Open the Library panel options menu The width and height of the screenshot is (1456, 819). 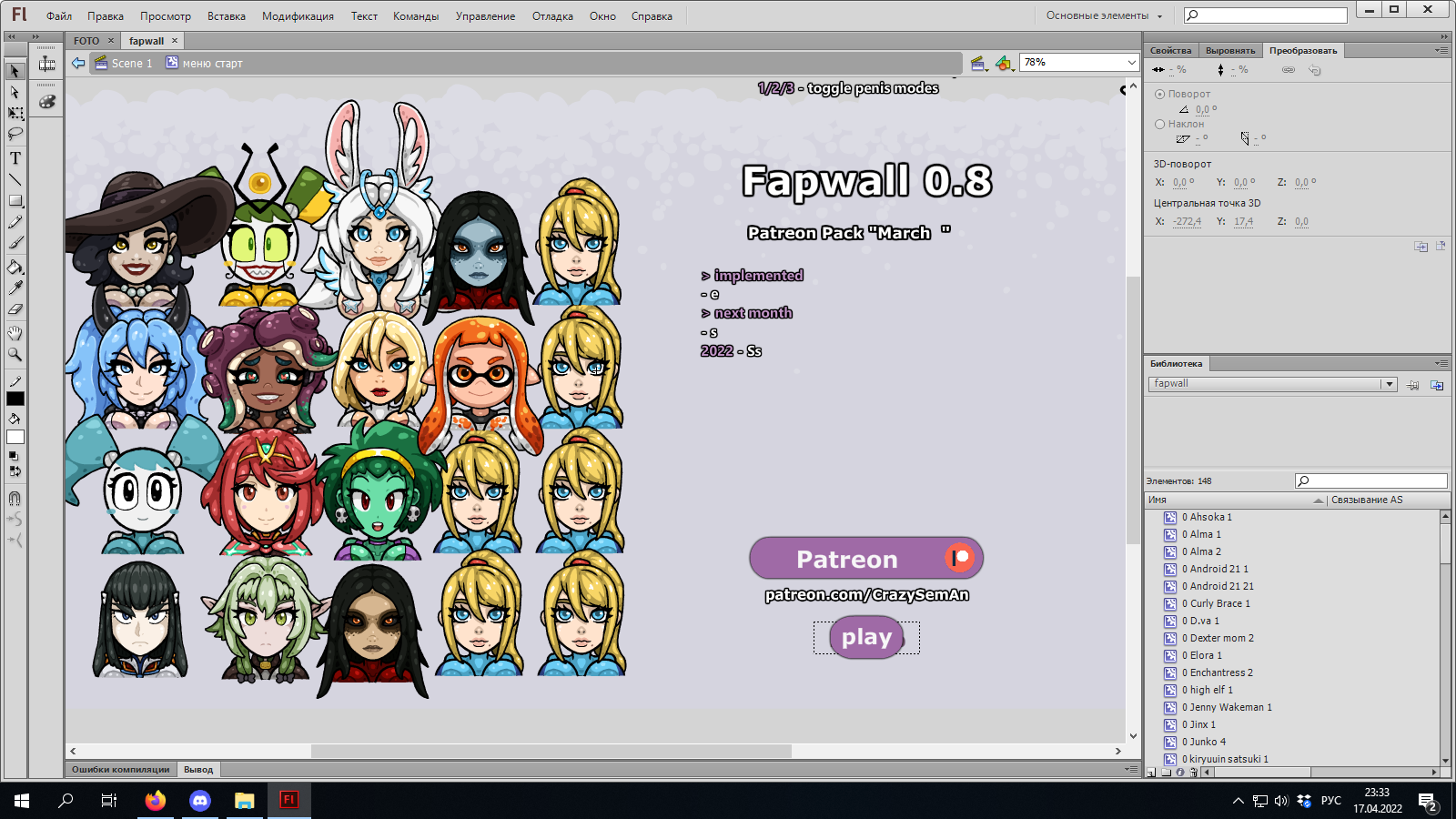(x=1441, y=363)
